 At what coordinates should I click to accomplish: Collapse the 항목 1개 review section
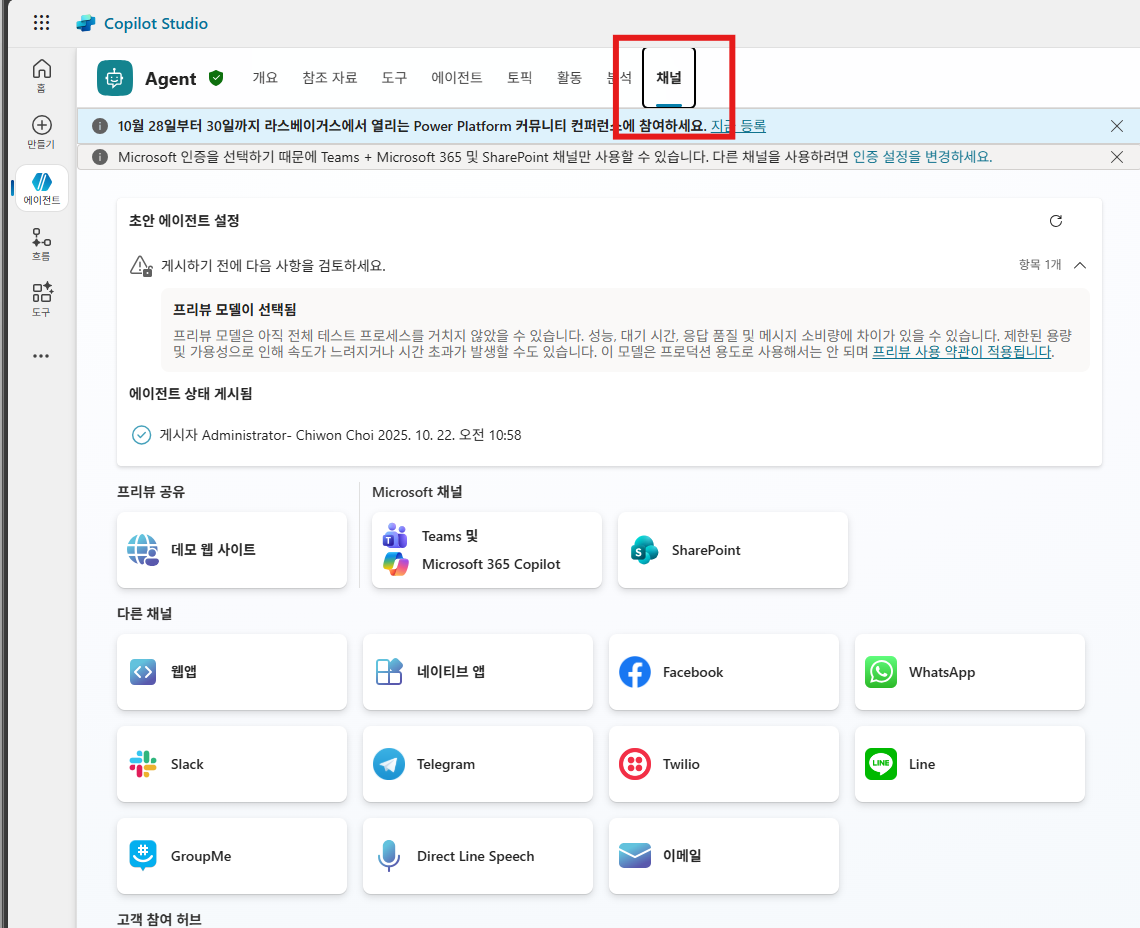click(1080, 265)
